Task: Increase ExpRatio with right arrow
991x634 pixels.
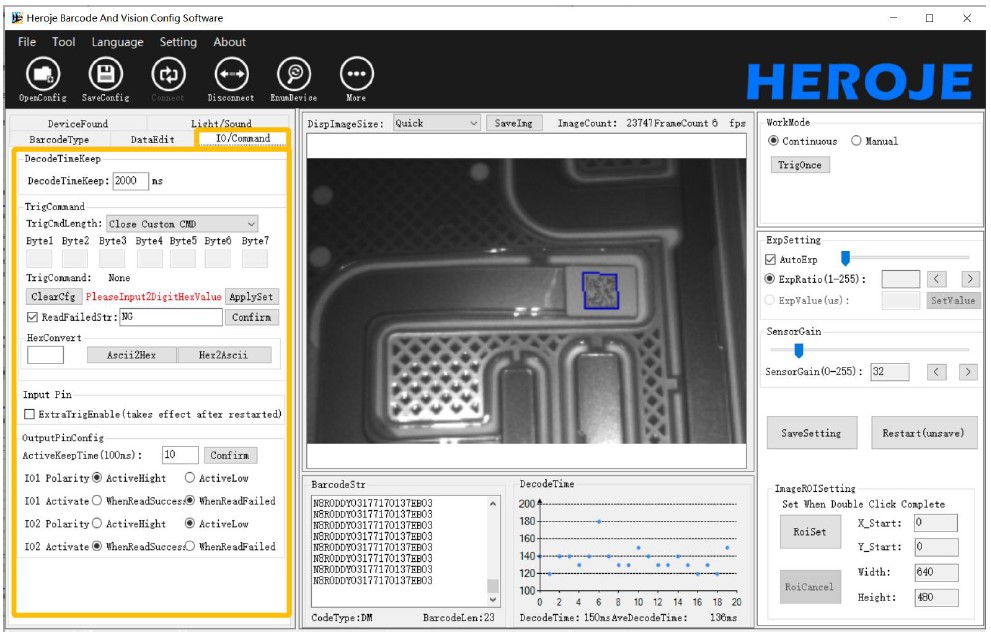Action: 970,279
